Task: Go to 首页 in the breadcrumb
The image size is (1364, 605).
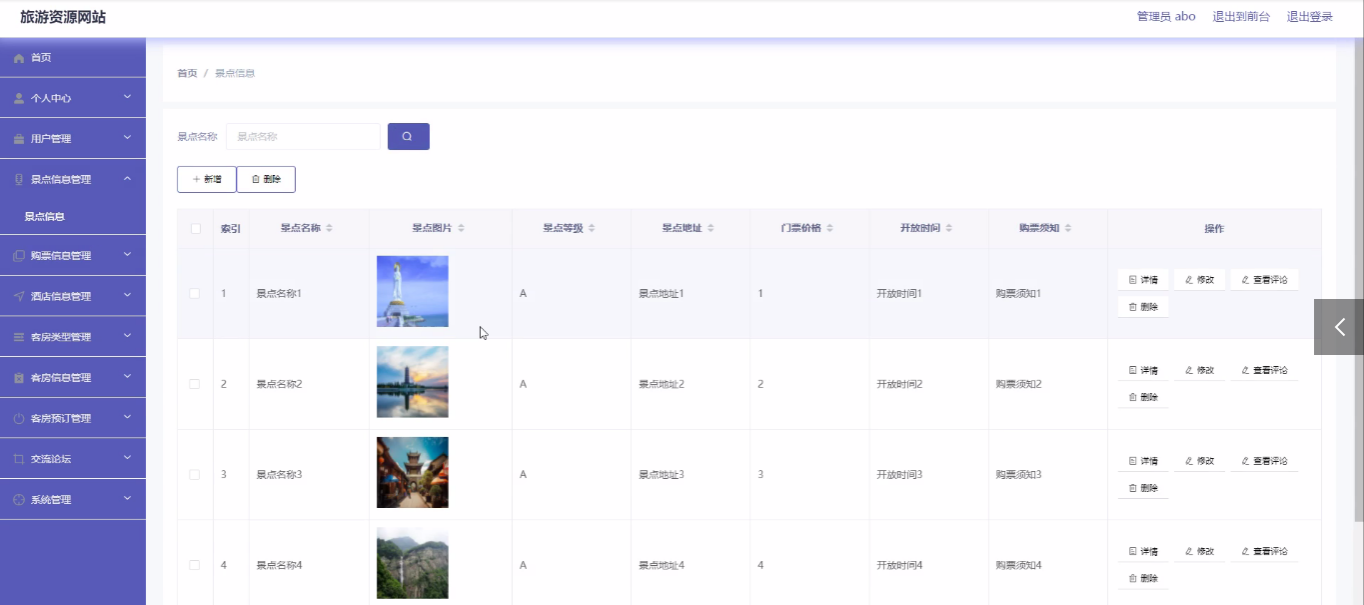Action: pyautogui.click(x=187, y=74)
